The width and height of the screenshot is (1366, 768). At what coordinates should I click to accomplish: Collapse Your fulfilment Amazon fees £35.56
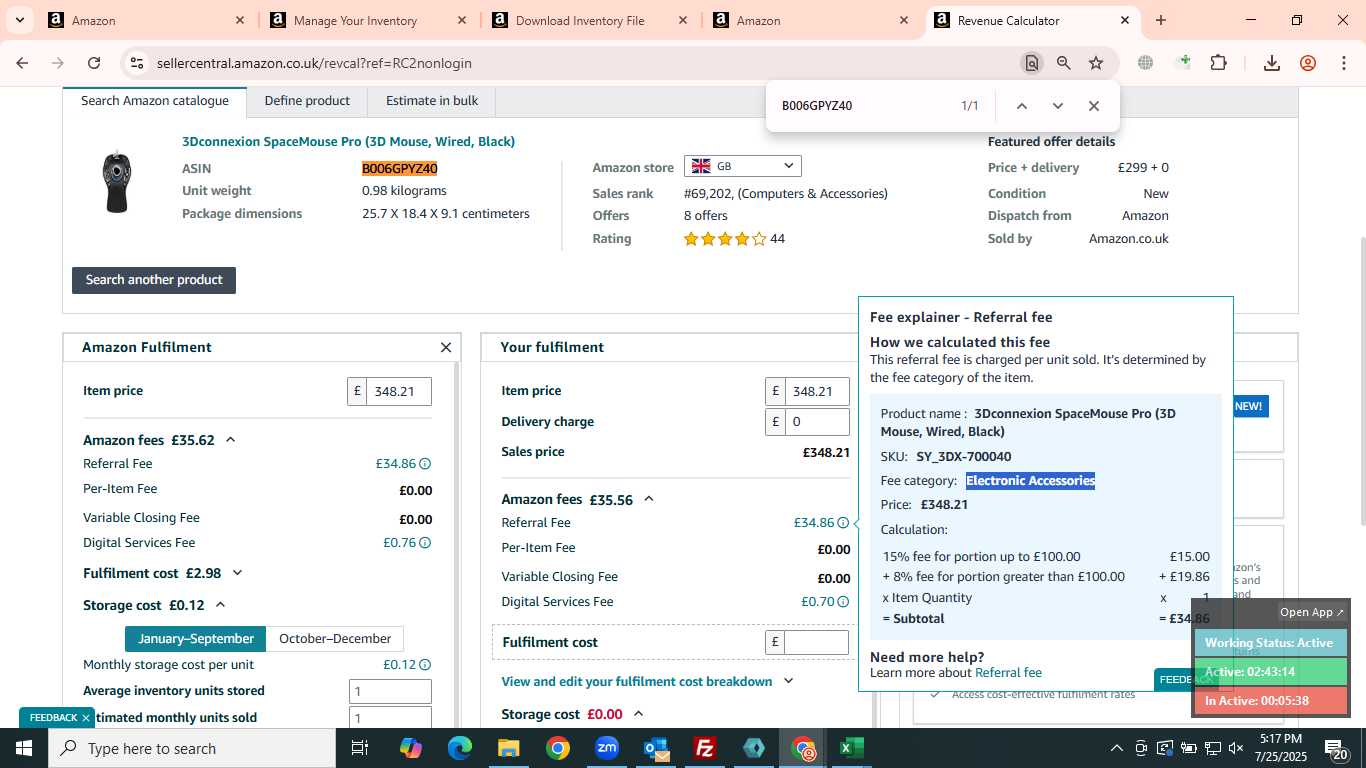point(649,499)
